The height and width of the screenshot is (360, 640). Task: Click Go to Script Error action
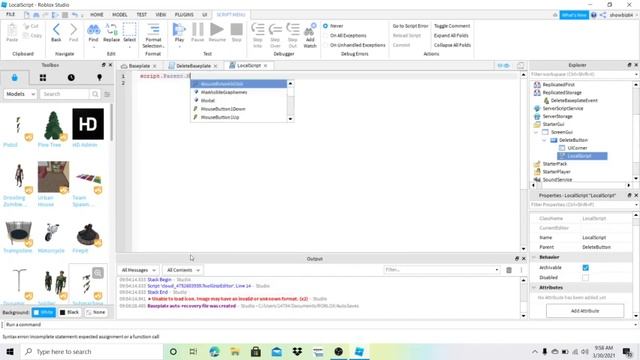tap(410, 26)
